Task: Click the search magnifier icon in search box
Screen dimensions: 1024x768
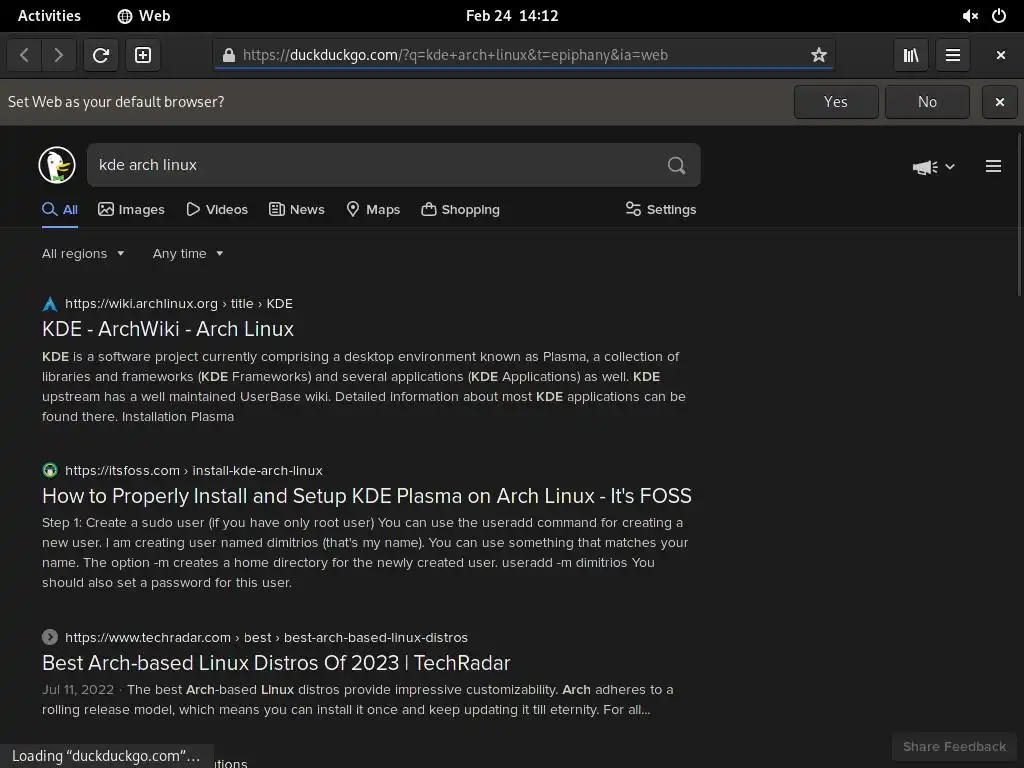Action: pos(677,165)
